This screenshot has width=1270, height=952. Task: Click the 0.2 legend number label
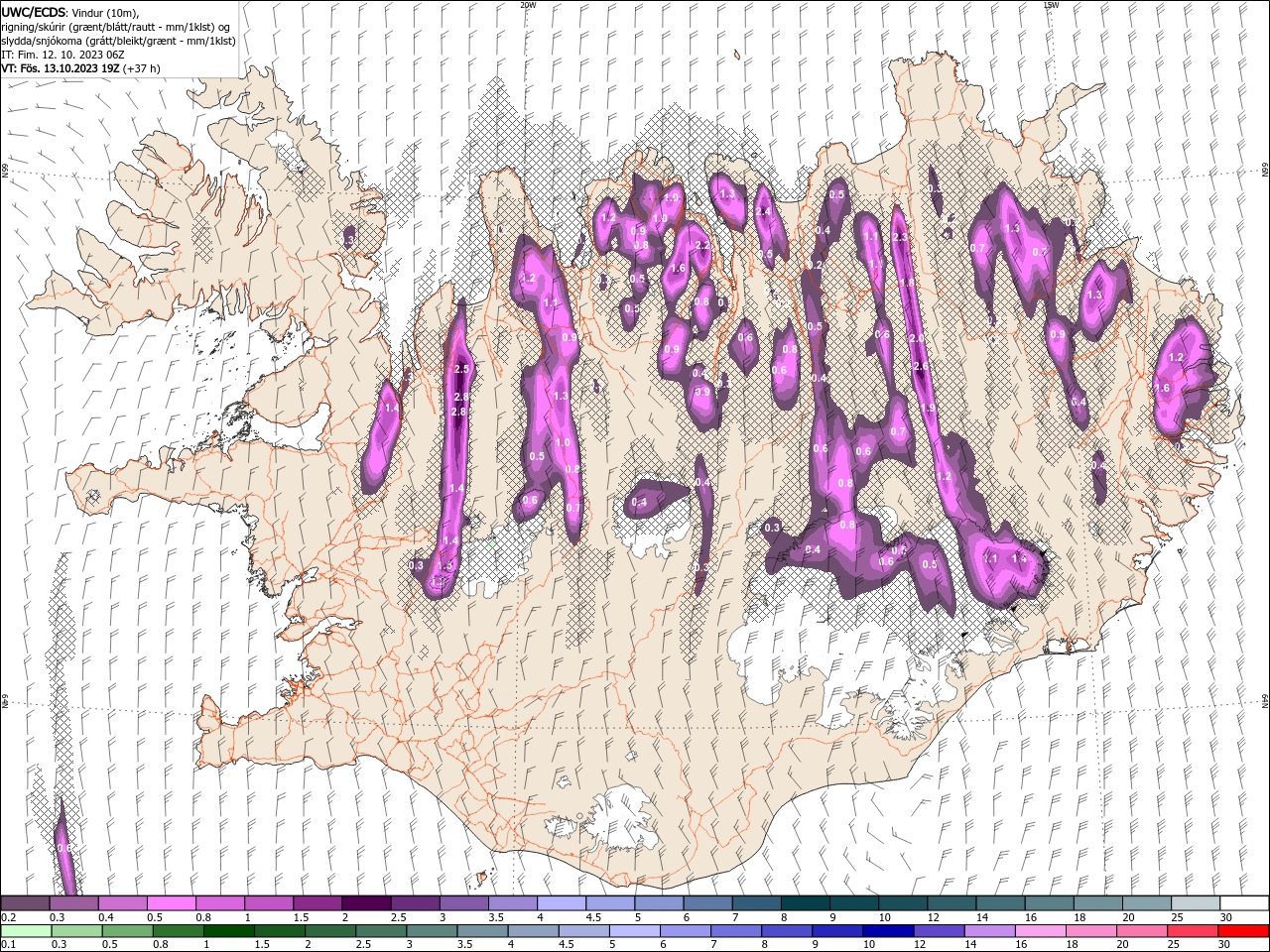click(x=8, y=918)
